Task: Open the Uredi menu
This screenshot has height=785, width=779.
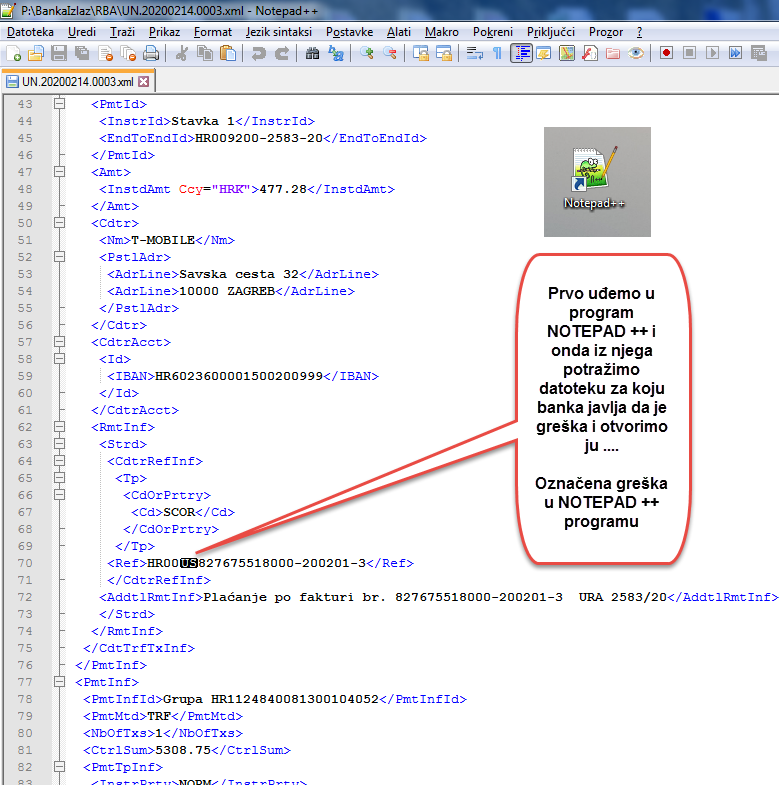Action: [82, 32]
